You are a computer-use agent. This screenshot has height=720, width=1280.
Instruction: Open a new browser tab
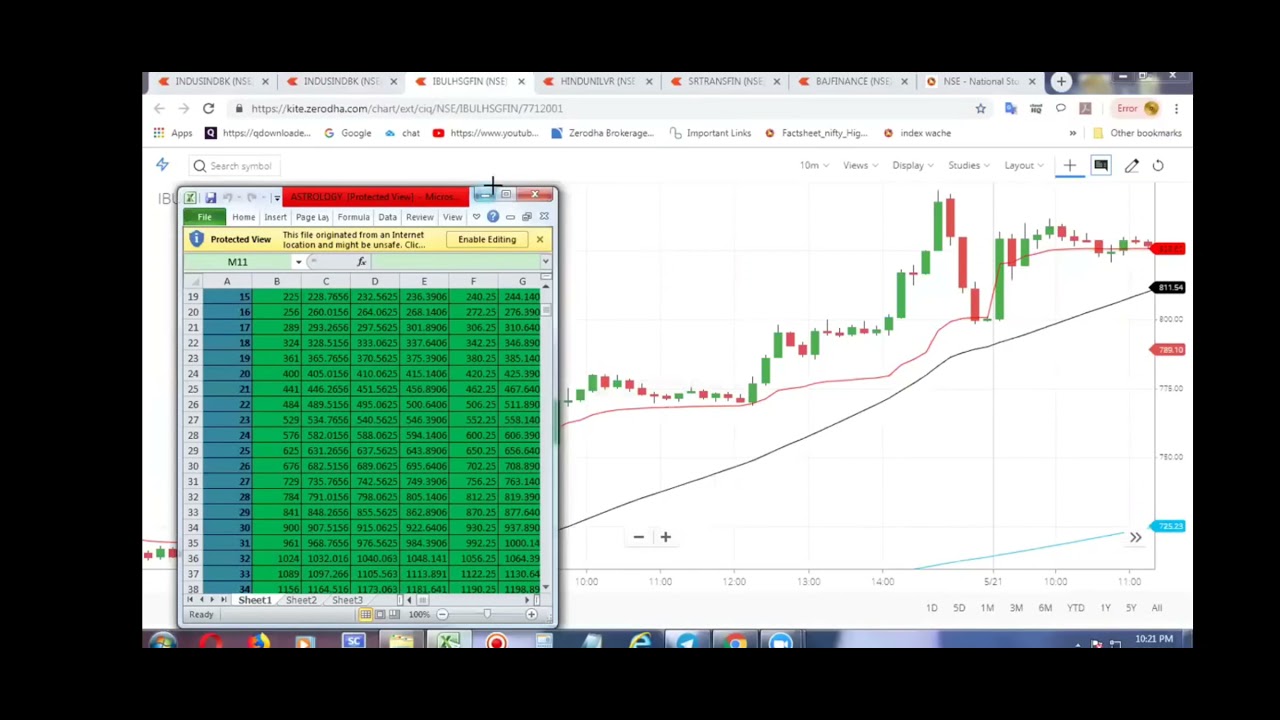(1061, 81)
